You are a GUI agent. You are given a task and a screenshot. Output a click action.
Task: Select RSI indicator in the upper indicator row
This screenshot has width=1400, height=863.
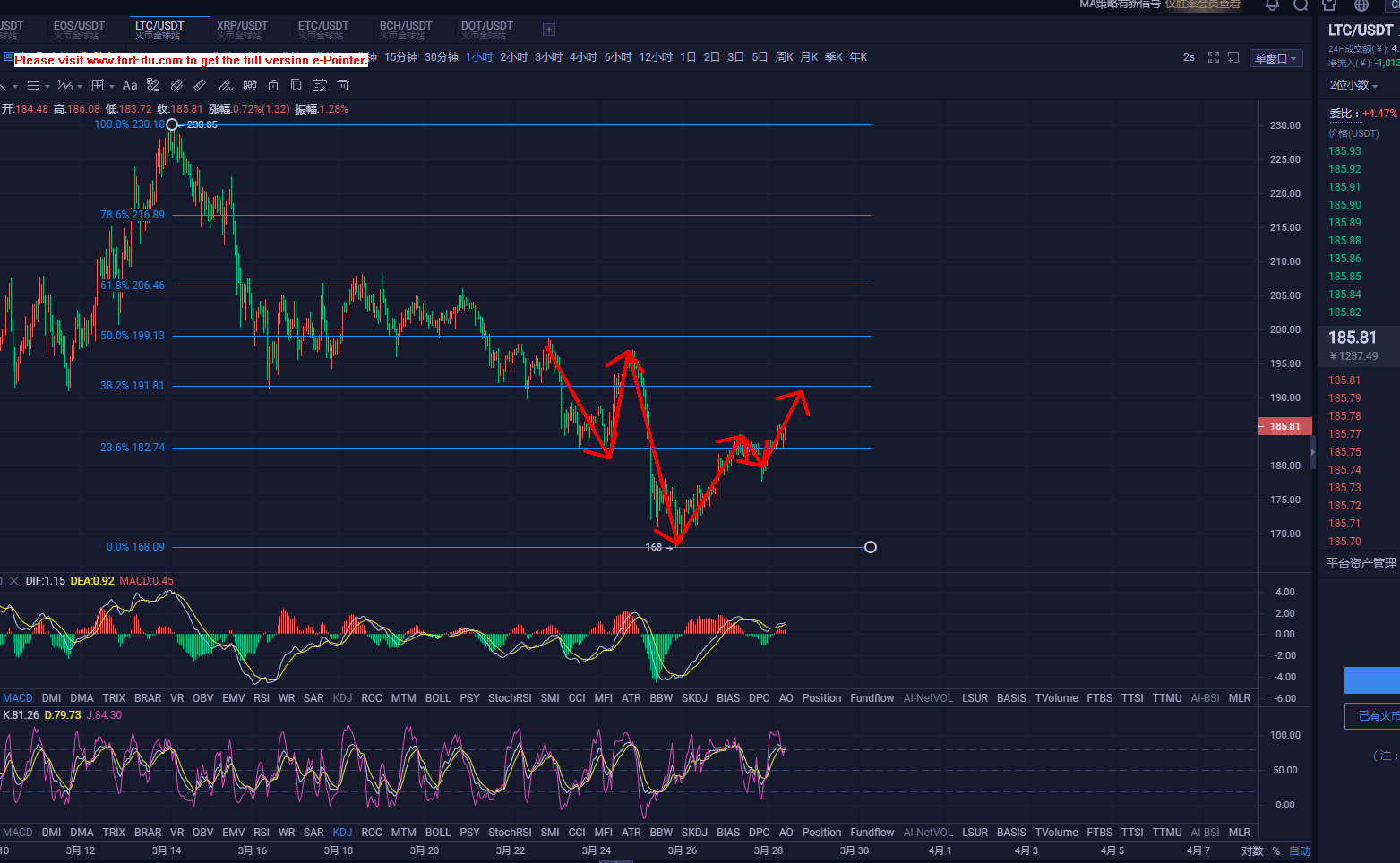(262, 698)
